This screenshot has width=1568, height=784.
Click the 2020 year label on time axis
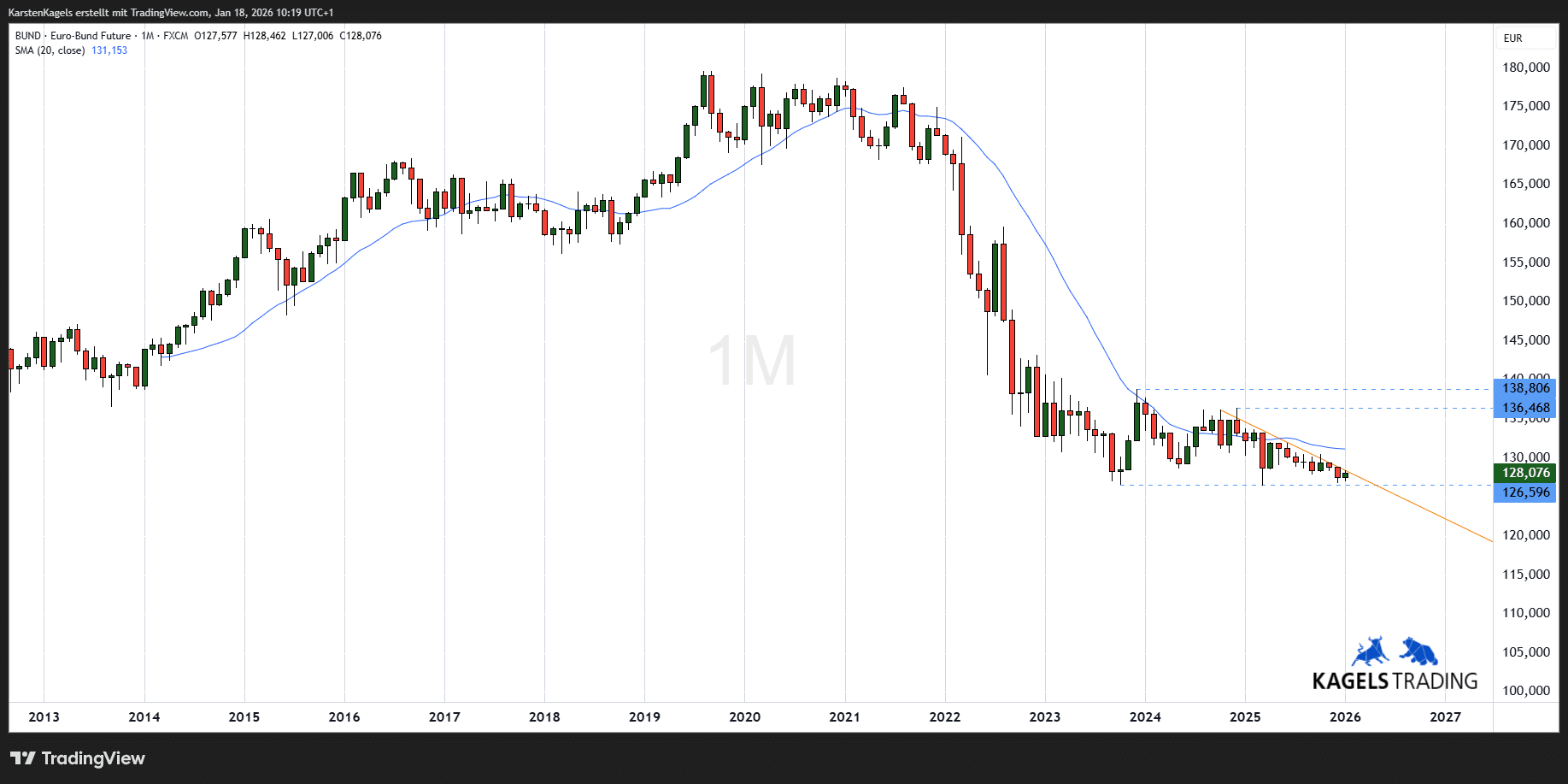(744, 717)
